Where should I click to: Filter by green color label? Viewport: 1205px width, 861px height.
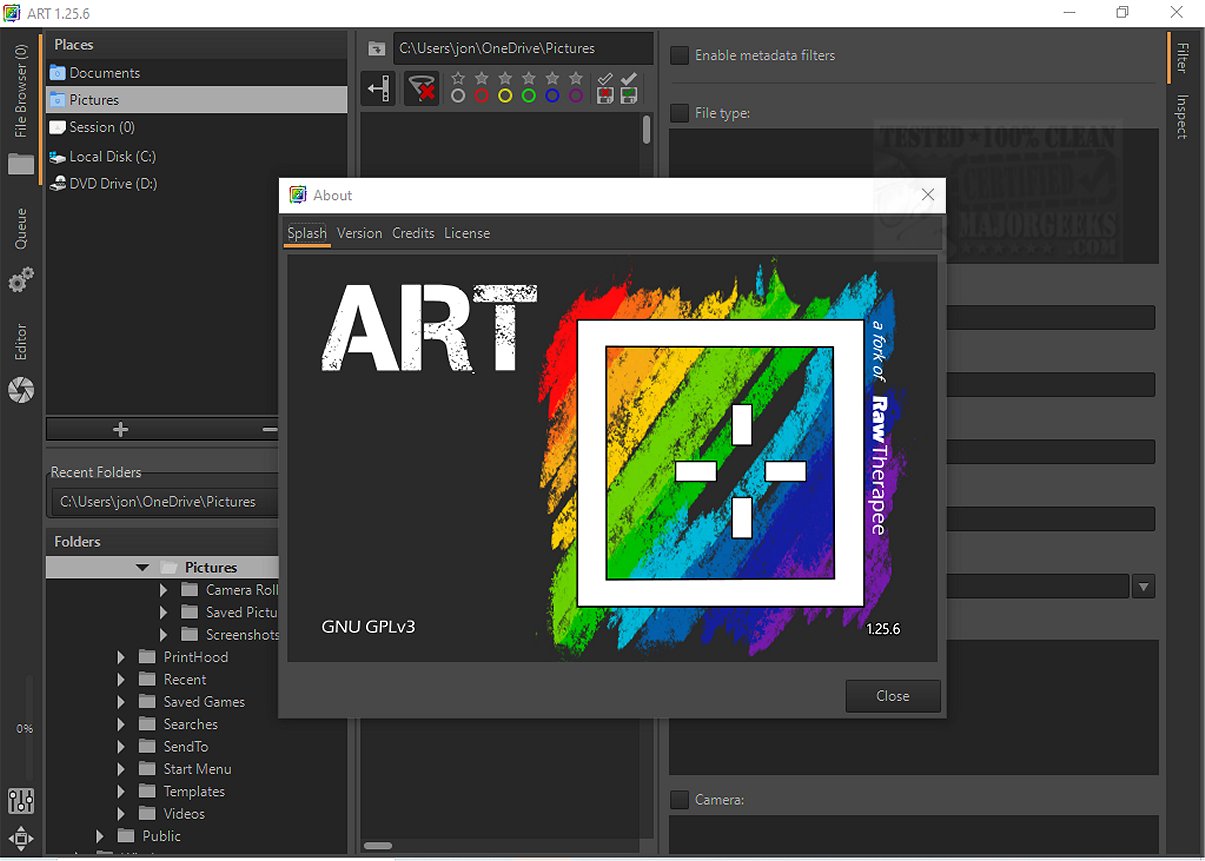tap(529, 97)
